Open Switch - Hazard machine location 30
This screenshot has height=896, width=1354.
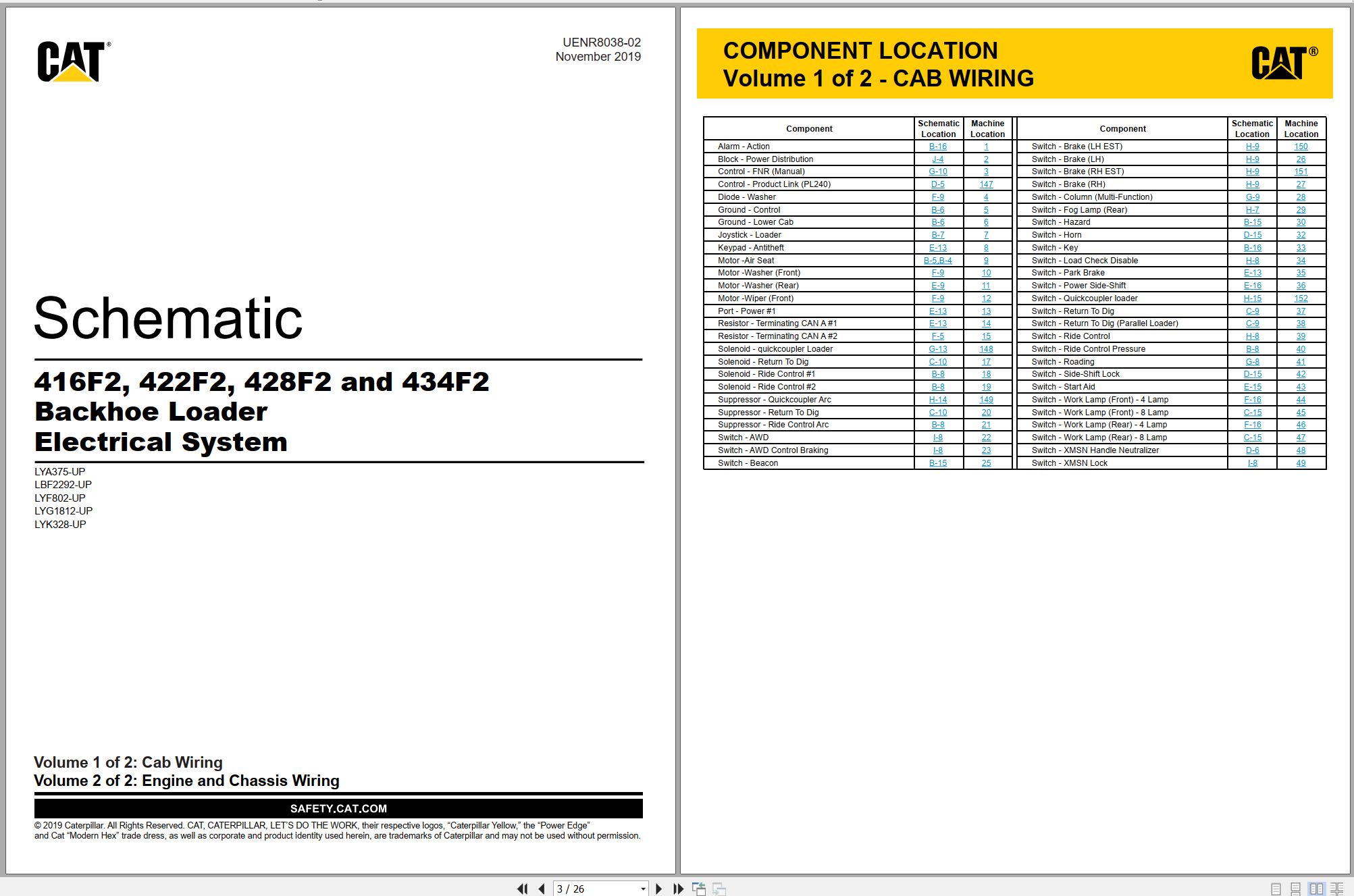[x=1301, y=222]
